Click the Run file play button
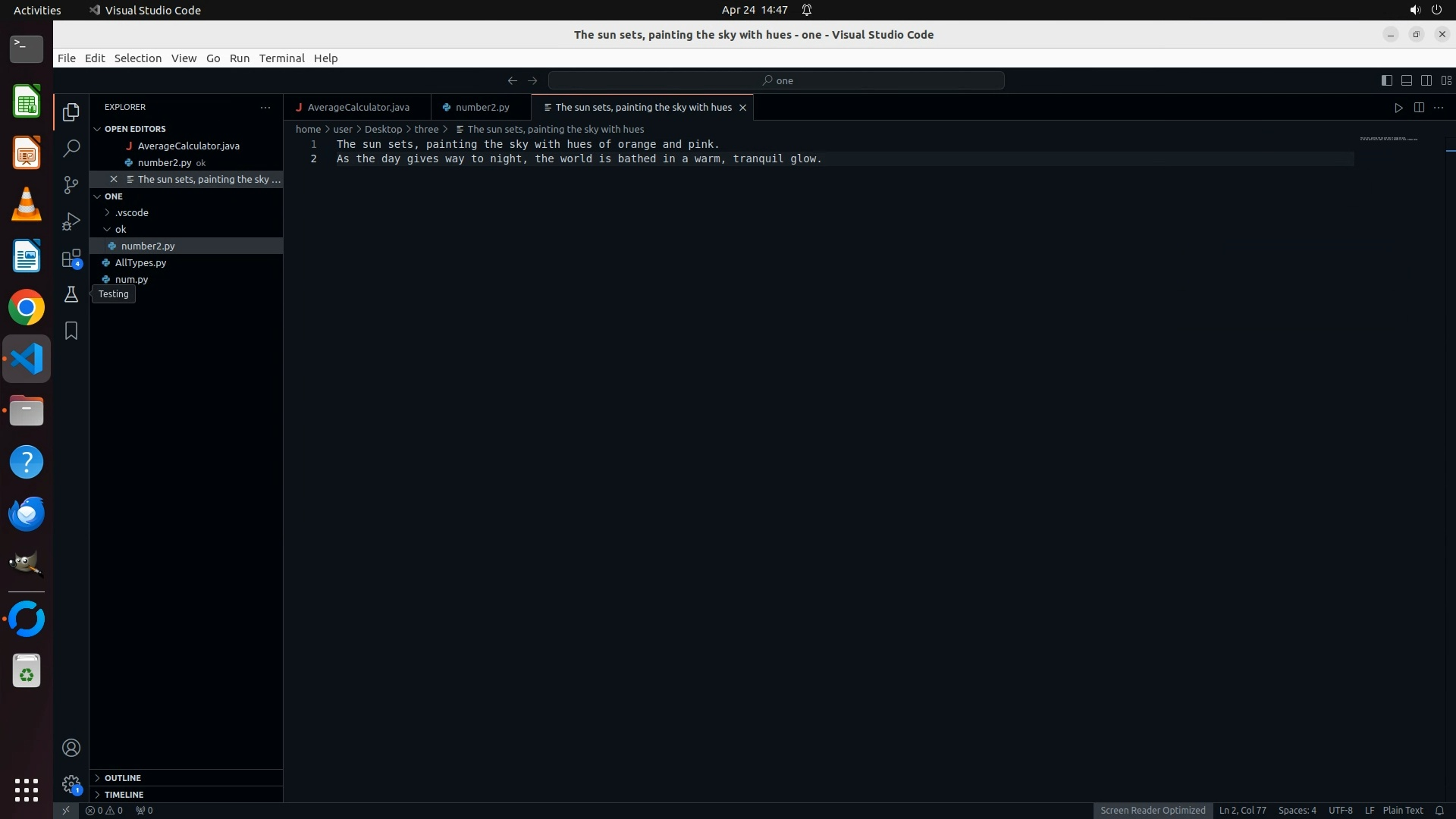 click(x=1398, y=108)
